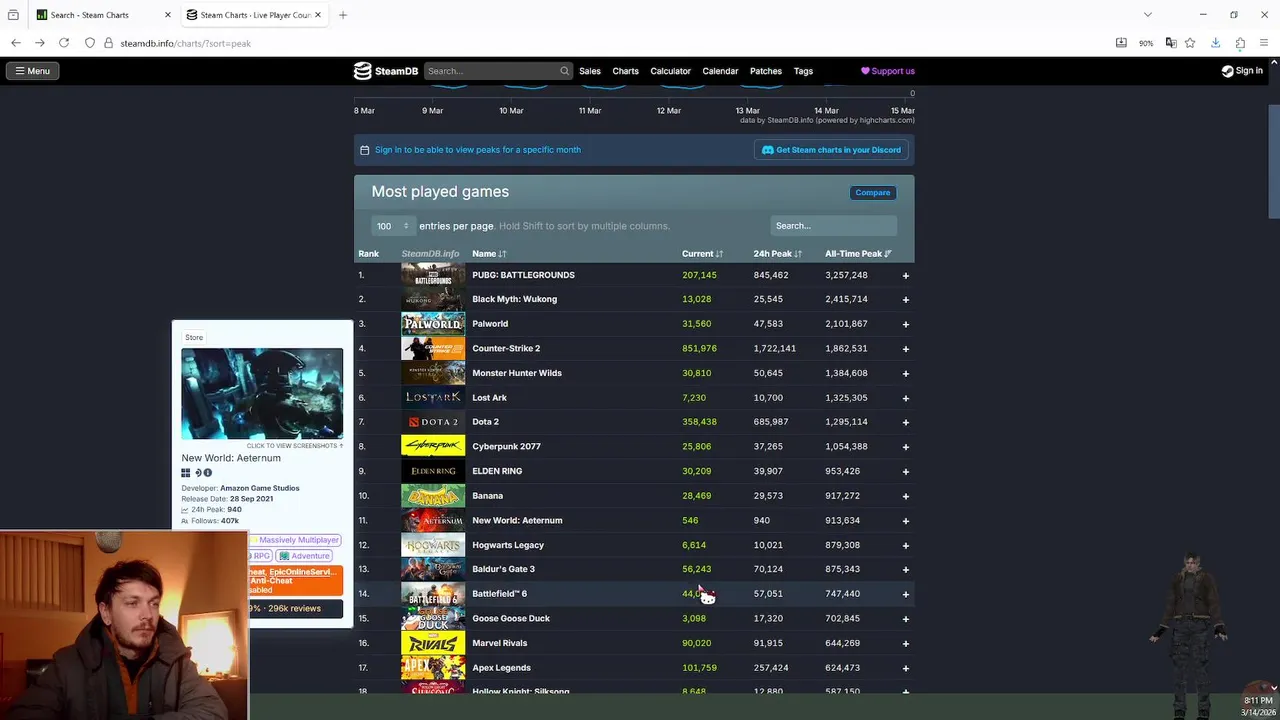Click Dota 2 current players 358,438
Viewport: 1280px width, 720px height.
[699, 422]
